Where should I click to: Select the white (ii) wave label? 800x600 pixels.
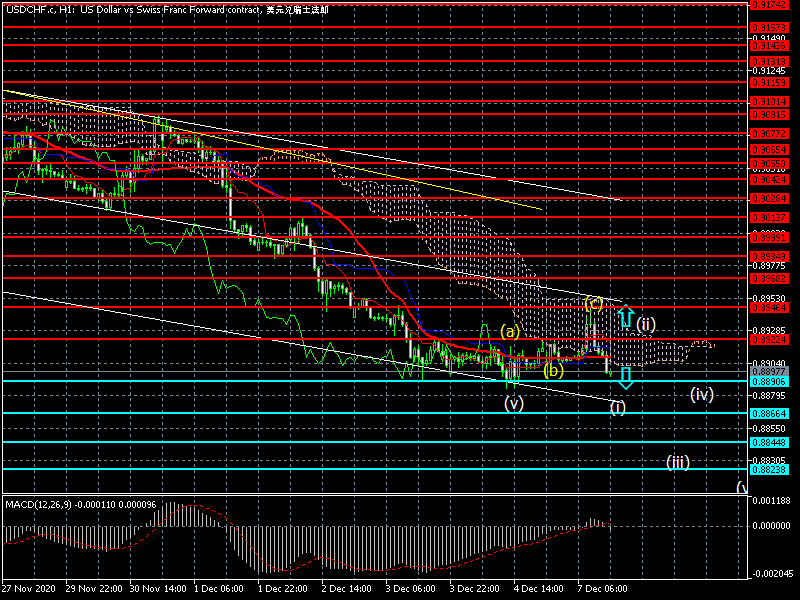pyautogui.click(x=645, y=324)
